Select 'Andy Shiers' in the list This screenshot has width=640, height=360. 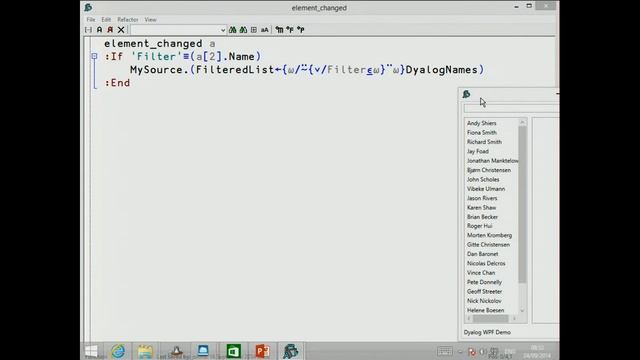click(482, 123)
